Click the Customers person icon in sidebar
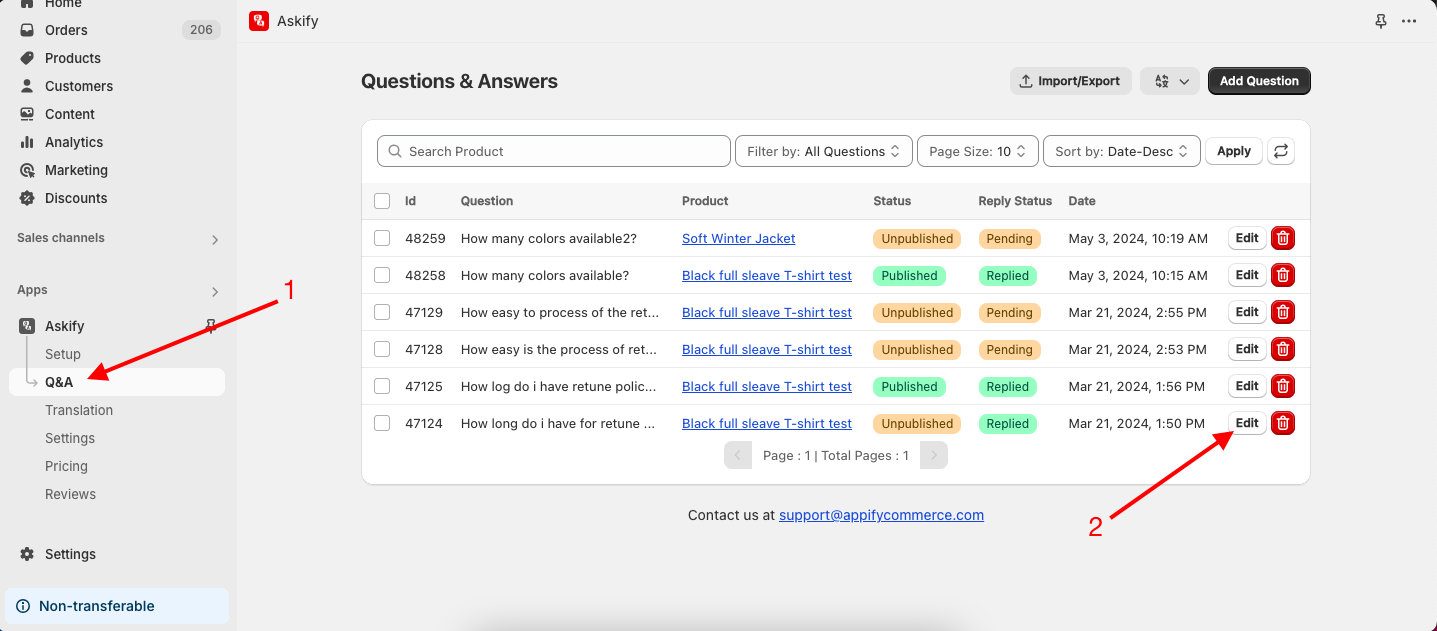The height and width of the screenshot is (631, 1437). click(x=27, y=86)
